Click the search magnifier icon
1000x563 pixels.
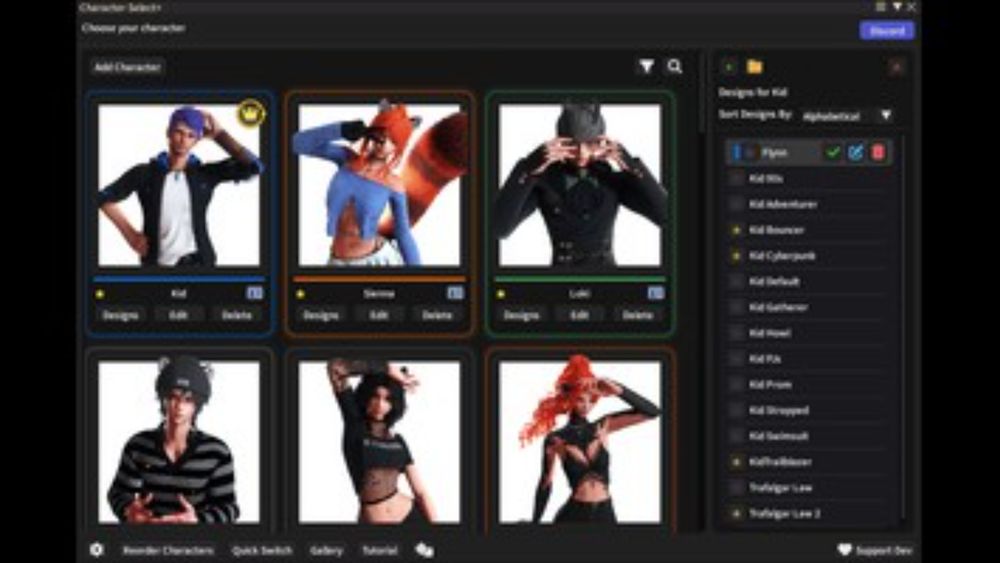[x=675, y=66]
